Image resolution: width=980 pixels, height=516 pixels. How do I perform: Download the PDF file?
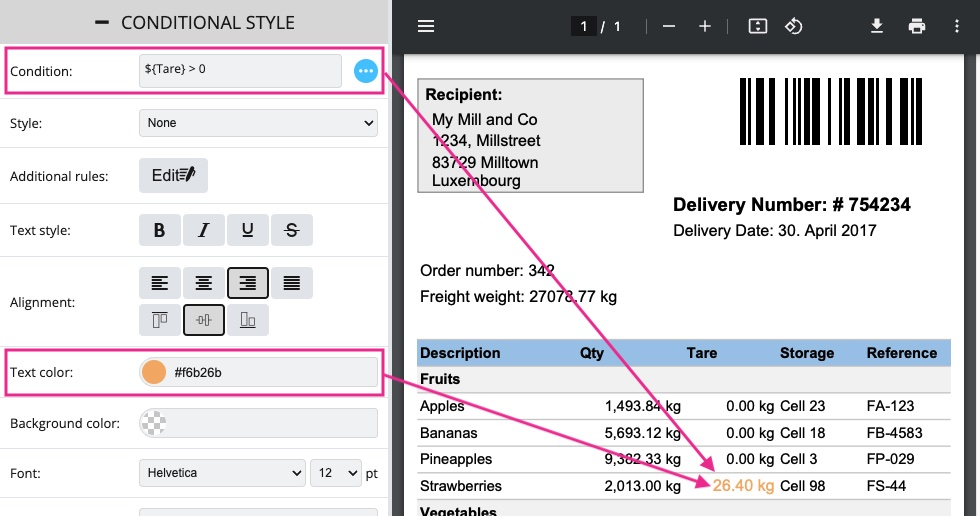(x=877, y=26)
